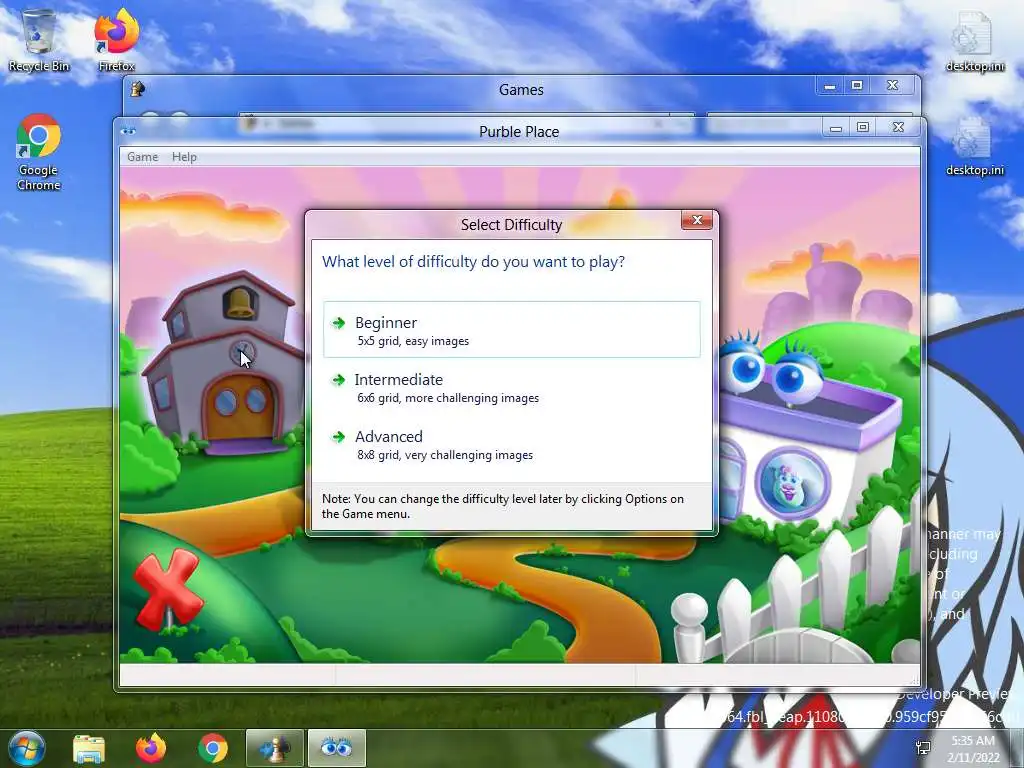Screen dimensions: 1024x768
Task: Click the green arrow beside Intermediate
Action: [x=338, y=380]
